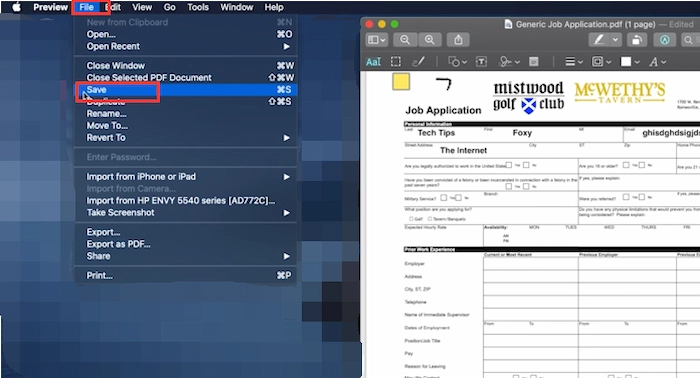700x378 pixels.
Task: Choose Save from the File menu
Action: click(x=184, y=90)
